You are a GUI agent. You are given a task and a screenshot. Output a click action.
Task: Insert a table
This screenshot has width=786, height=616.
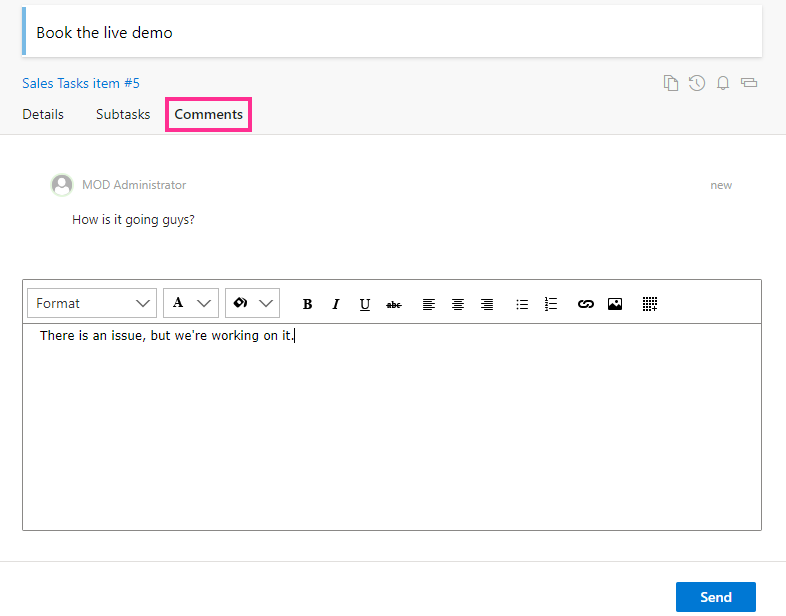[650, 304]
